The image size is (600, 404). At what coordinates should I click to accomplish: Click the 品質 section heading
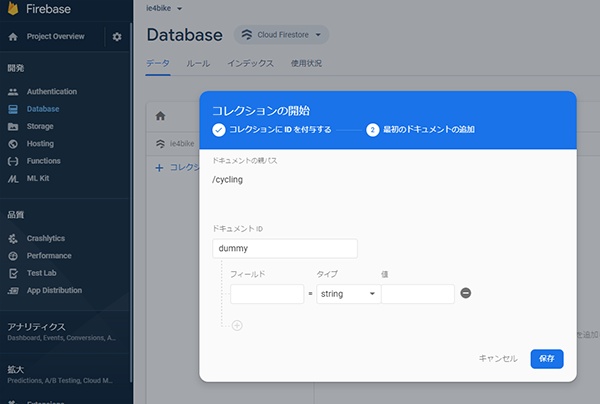coord(16,215)
